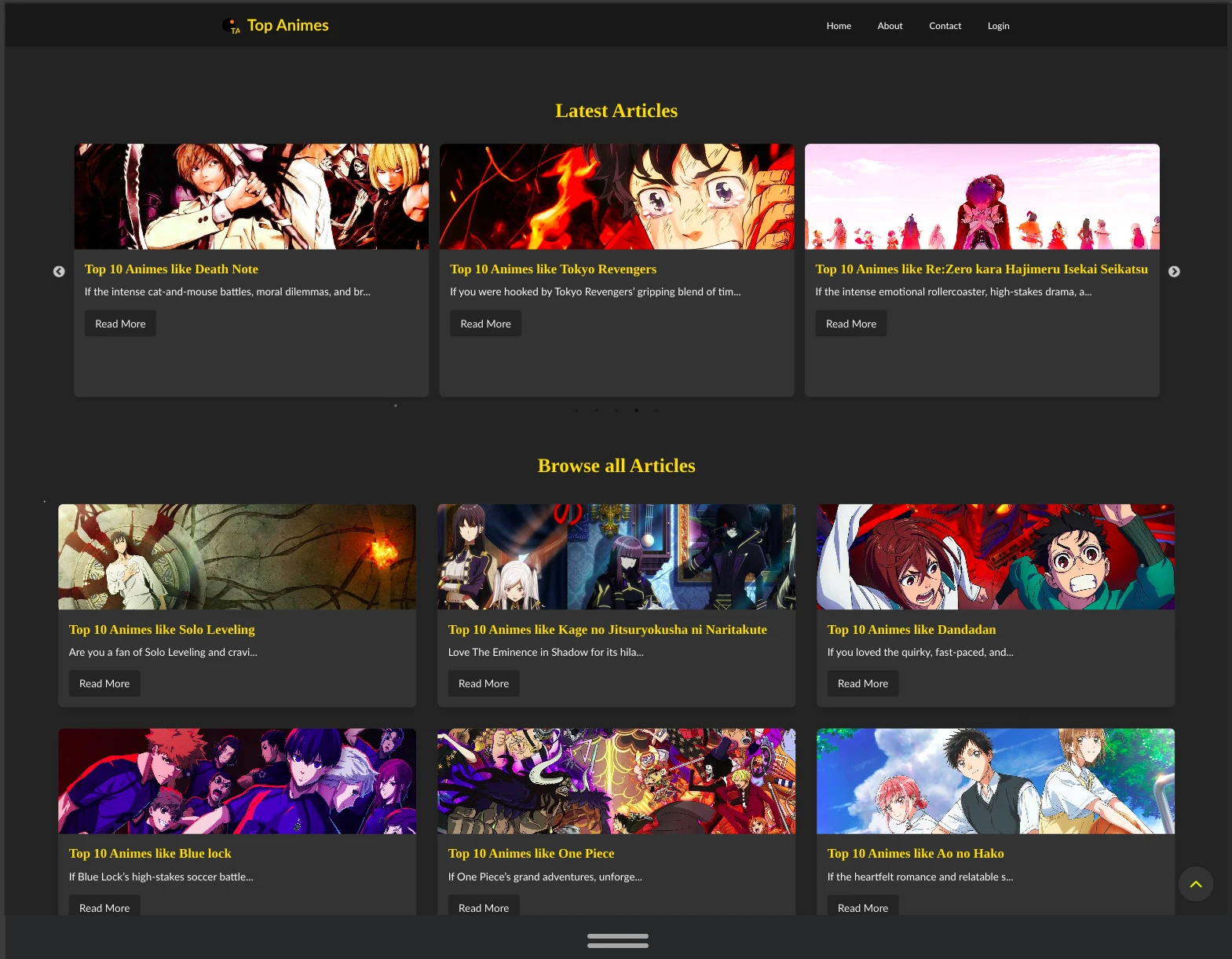Read More on Re:Zero article
The height and width of the screenshot is (959, 1232).
851,324
